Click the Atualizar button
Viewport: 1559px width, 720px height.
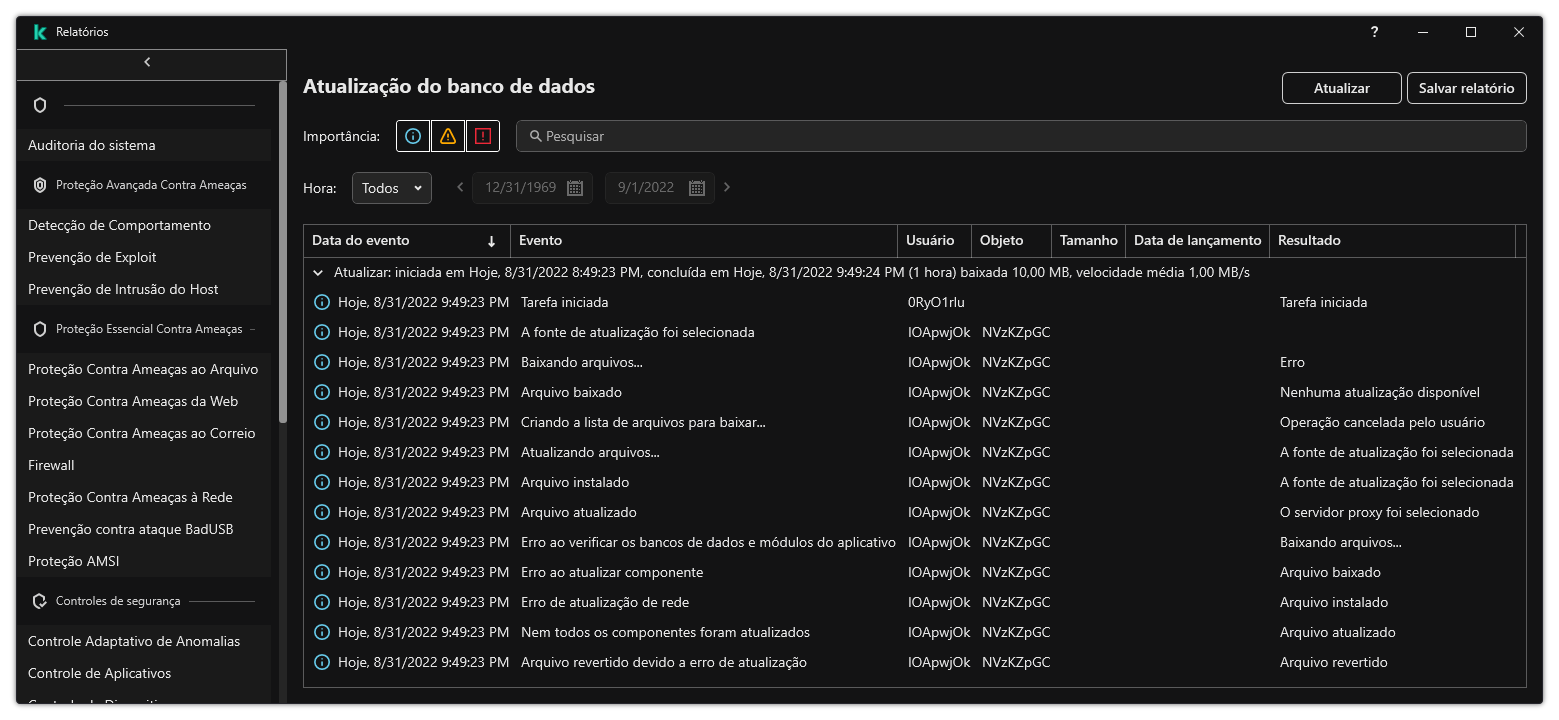click(1341, 88)
